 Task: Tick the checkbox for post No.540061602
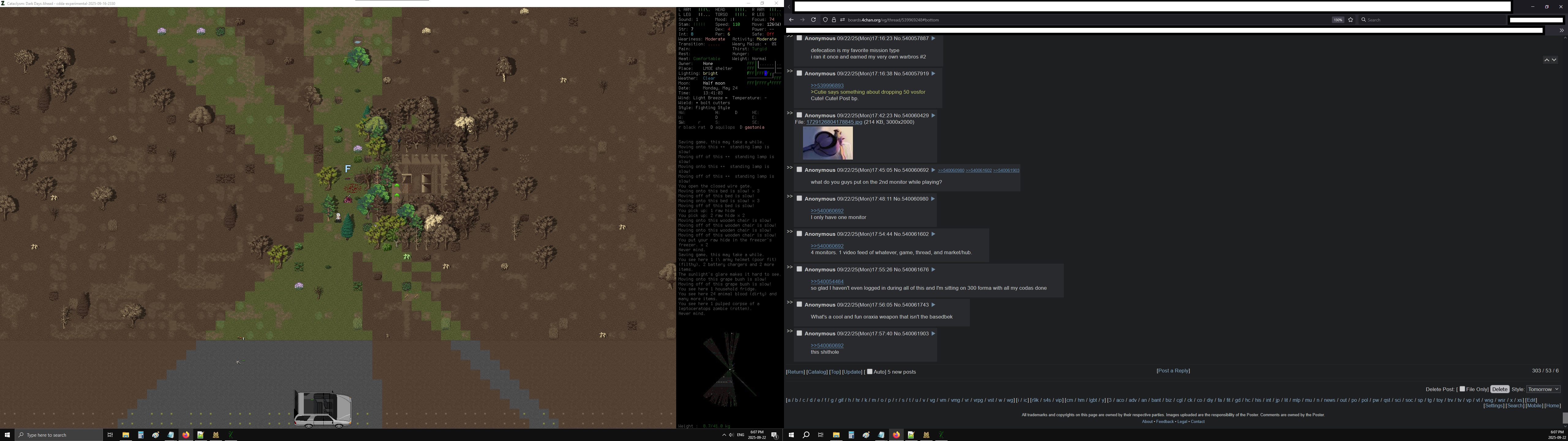click(x=799, y=234)
